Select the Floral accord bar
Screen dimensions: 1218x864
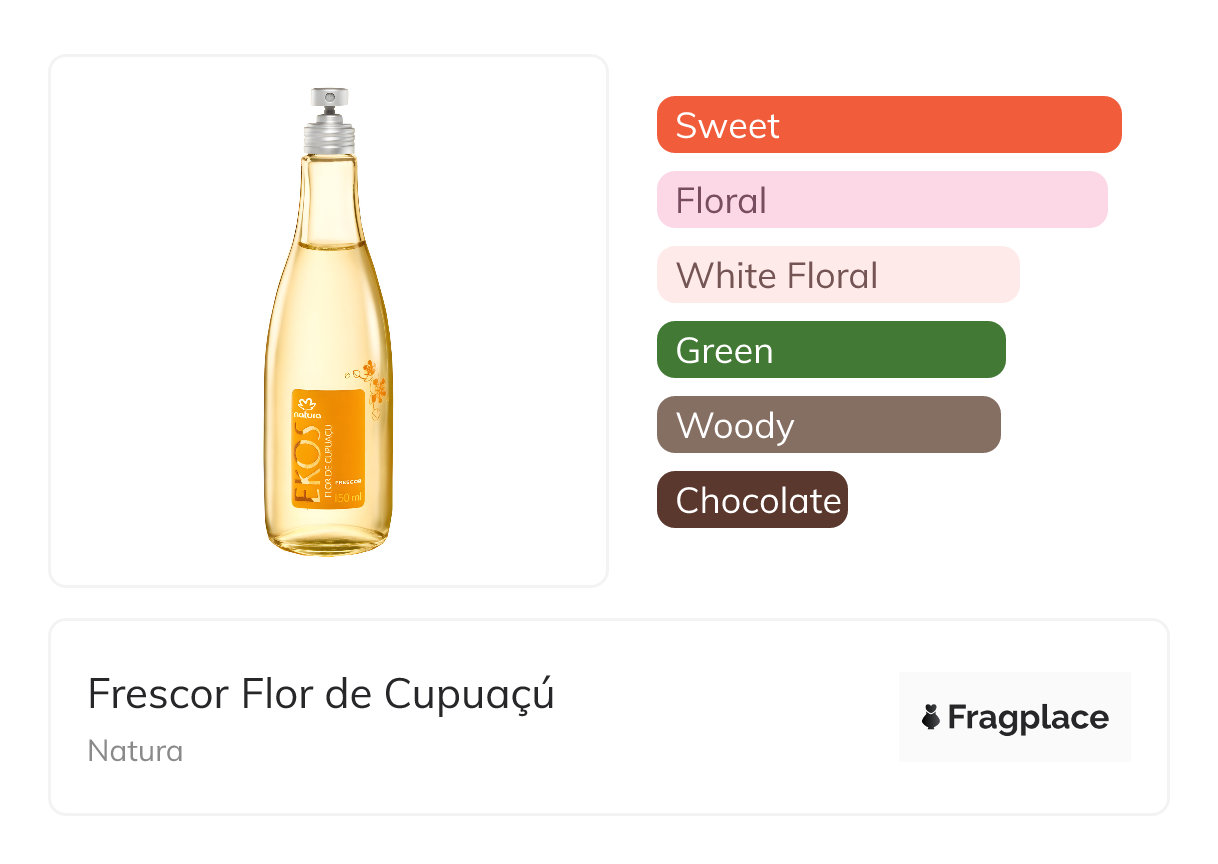[882, 200]
